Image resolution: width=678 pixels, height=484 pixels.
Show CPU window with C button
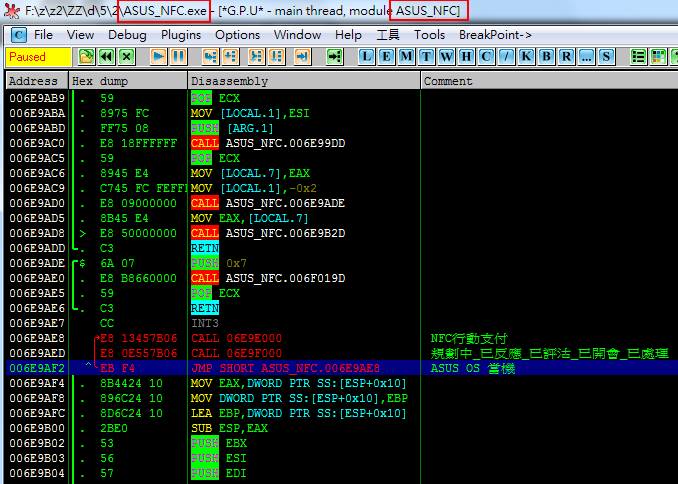[486, 57]
